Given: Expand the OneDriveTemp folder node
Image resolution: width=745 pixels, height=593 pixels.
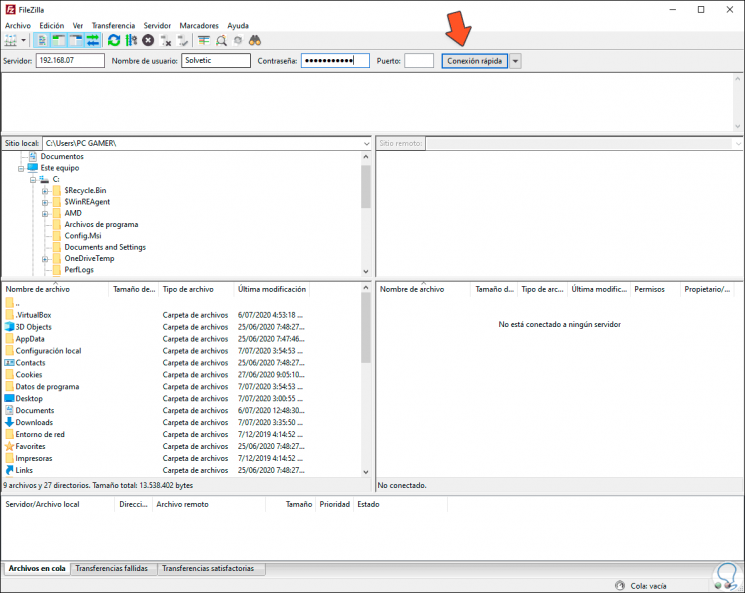Looking at the screenshot, I should click(45, 259).
